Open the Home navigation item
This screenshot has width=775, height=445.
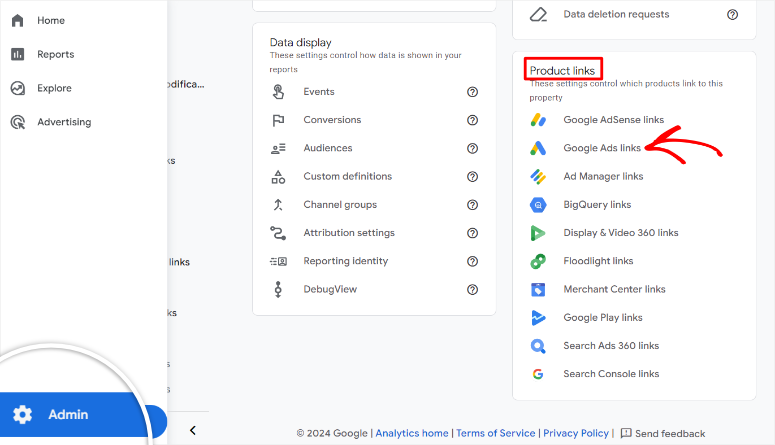point(51,20)
